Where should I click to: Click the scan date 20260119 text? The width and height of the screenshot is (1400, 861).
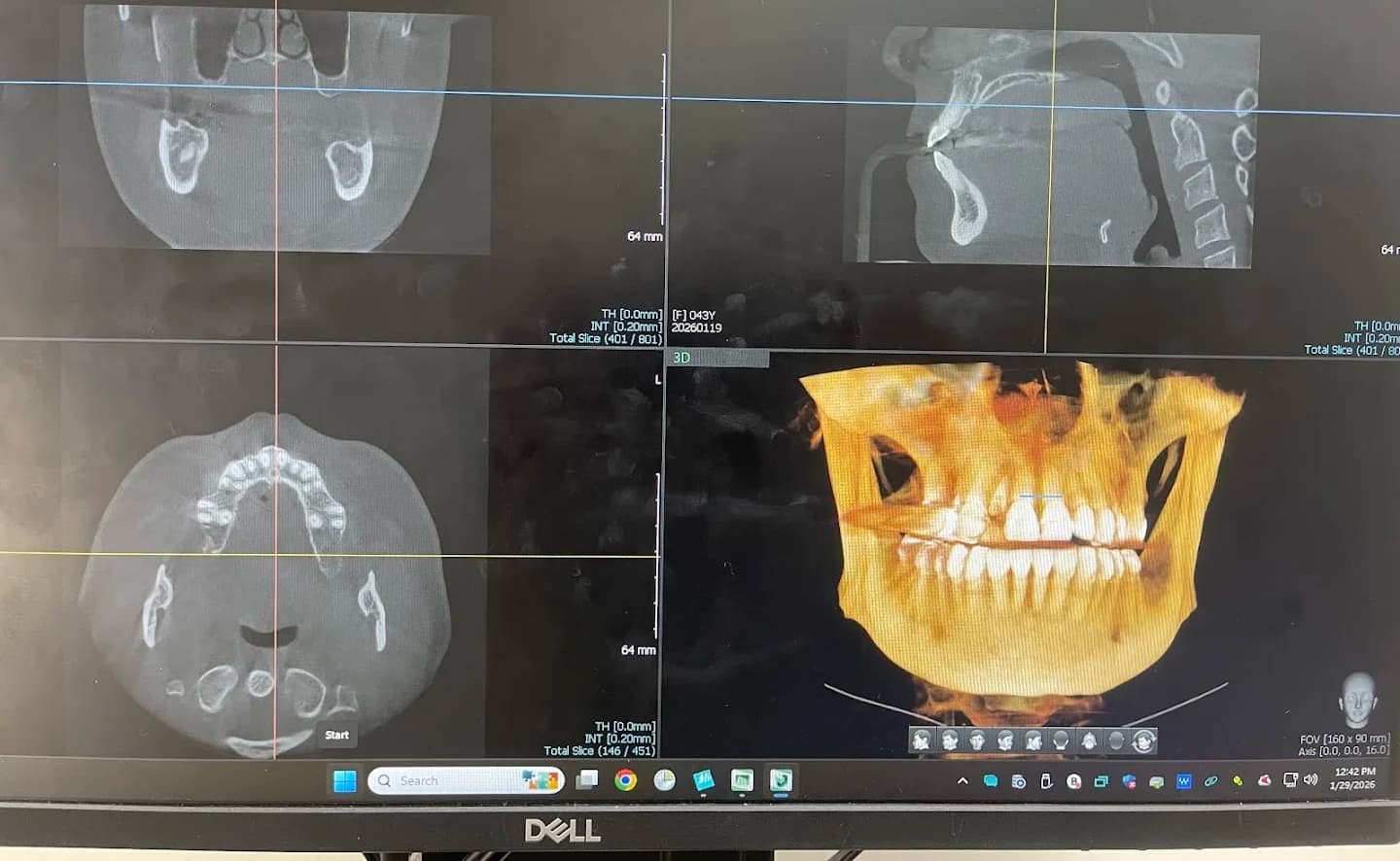click(696, 328)
